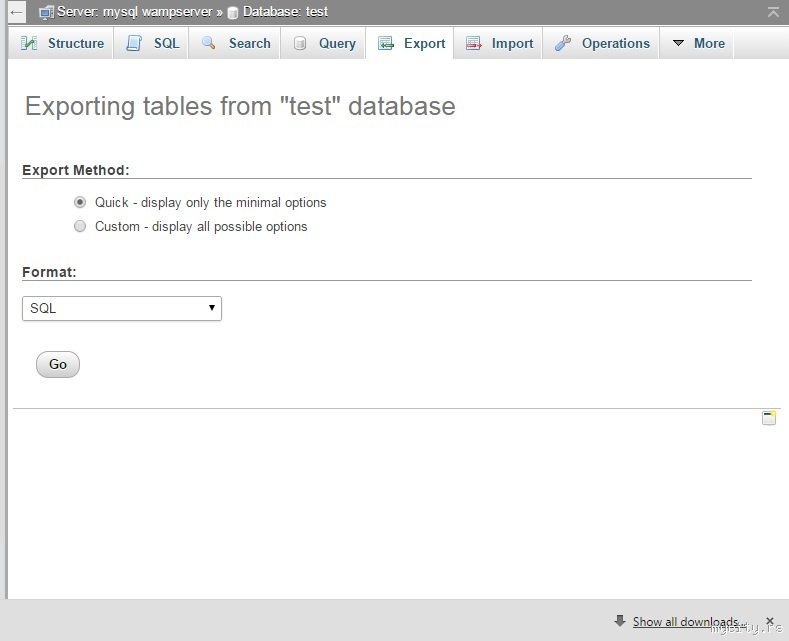Click the Operations wrench icon
This screenshot has height=641, width=789.
coord(563,44)
